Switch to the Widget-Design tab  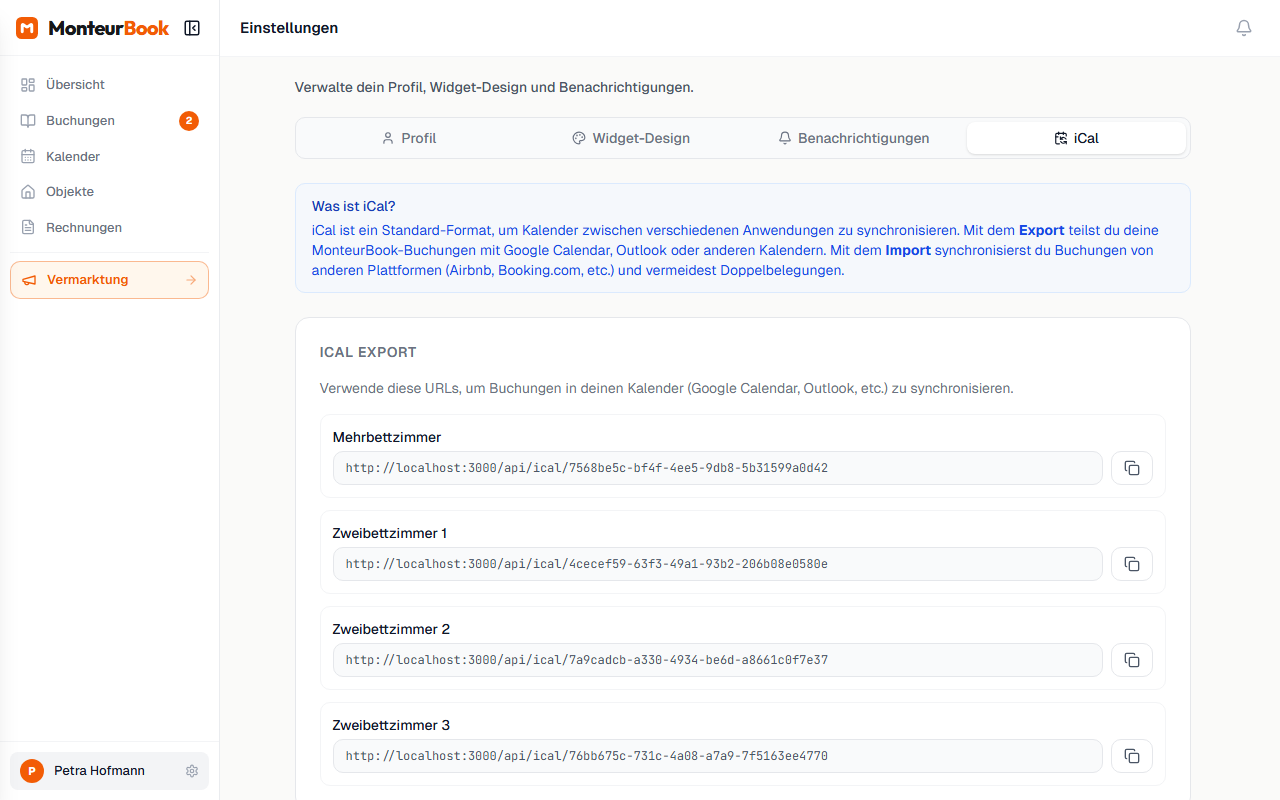point(631,138)
